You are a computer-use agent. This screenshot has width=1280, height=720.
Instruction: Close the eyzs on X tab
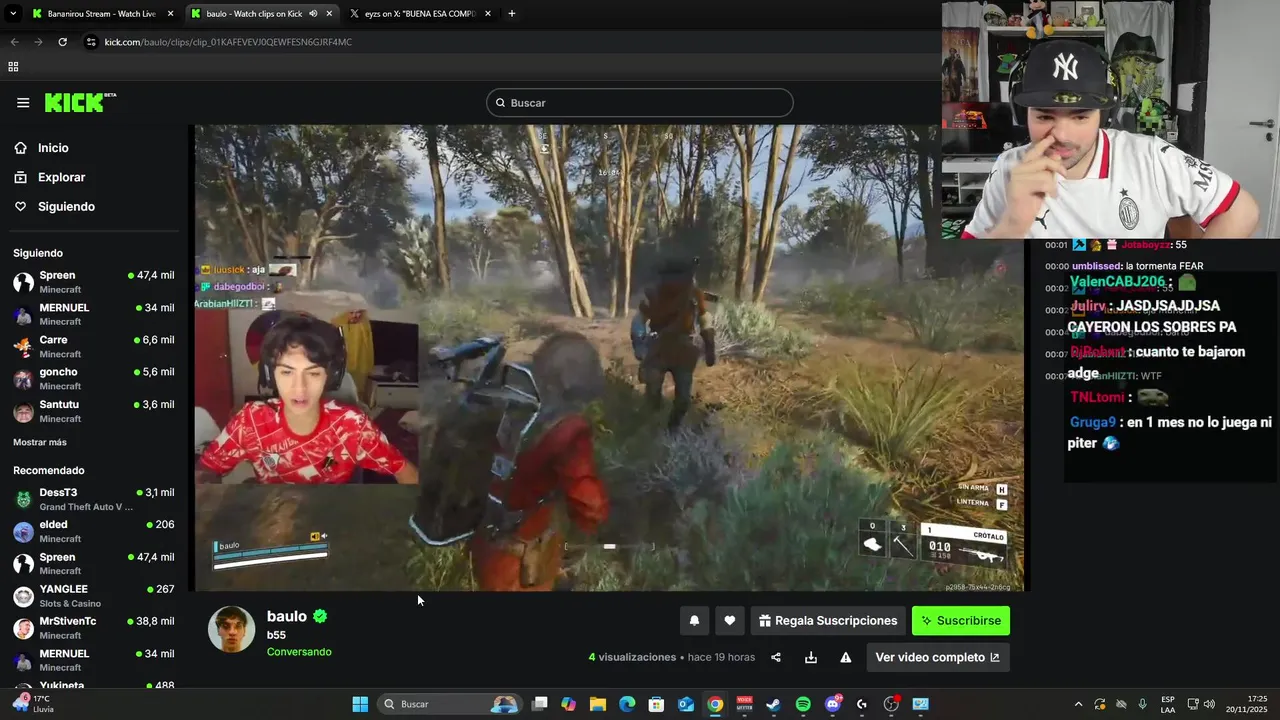coord(488,14)
